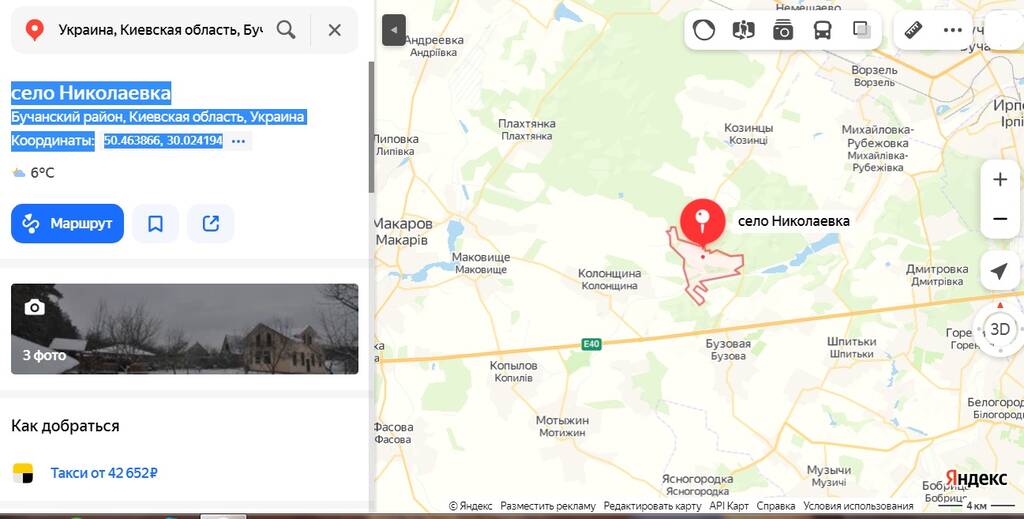Bookmark село Николаевка

click(x=155, y=224)
